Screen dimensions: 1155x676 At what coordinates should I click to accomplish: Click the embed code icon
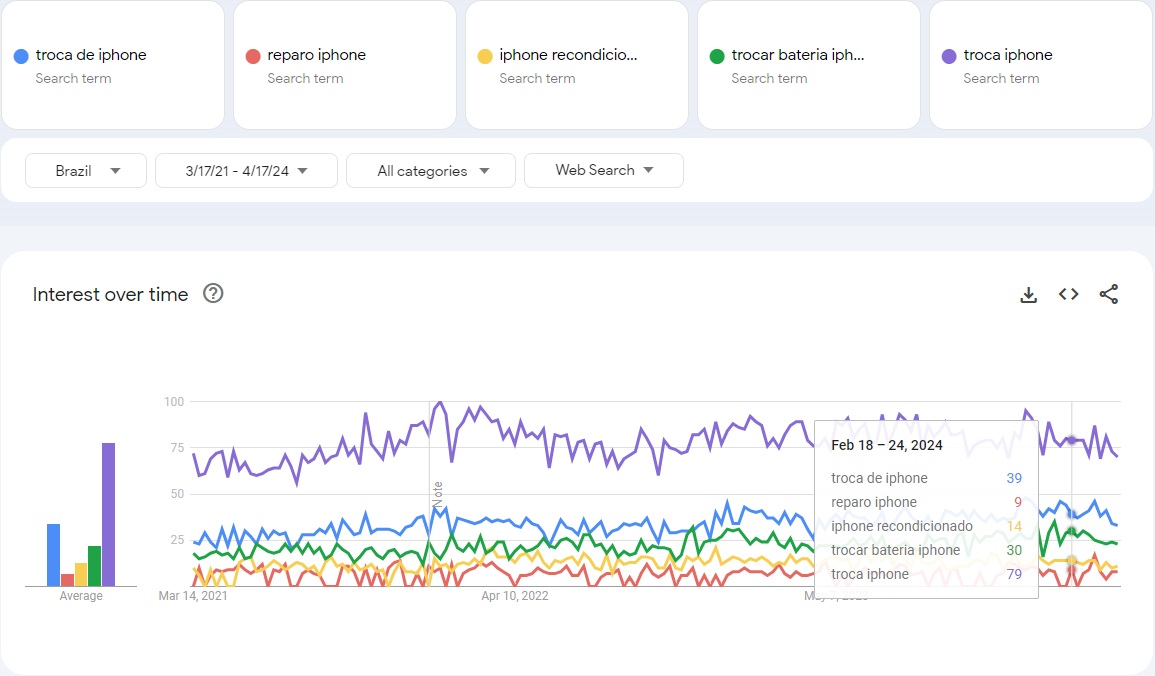(x=1068, y=295)
